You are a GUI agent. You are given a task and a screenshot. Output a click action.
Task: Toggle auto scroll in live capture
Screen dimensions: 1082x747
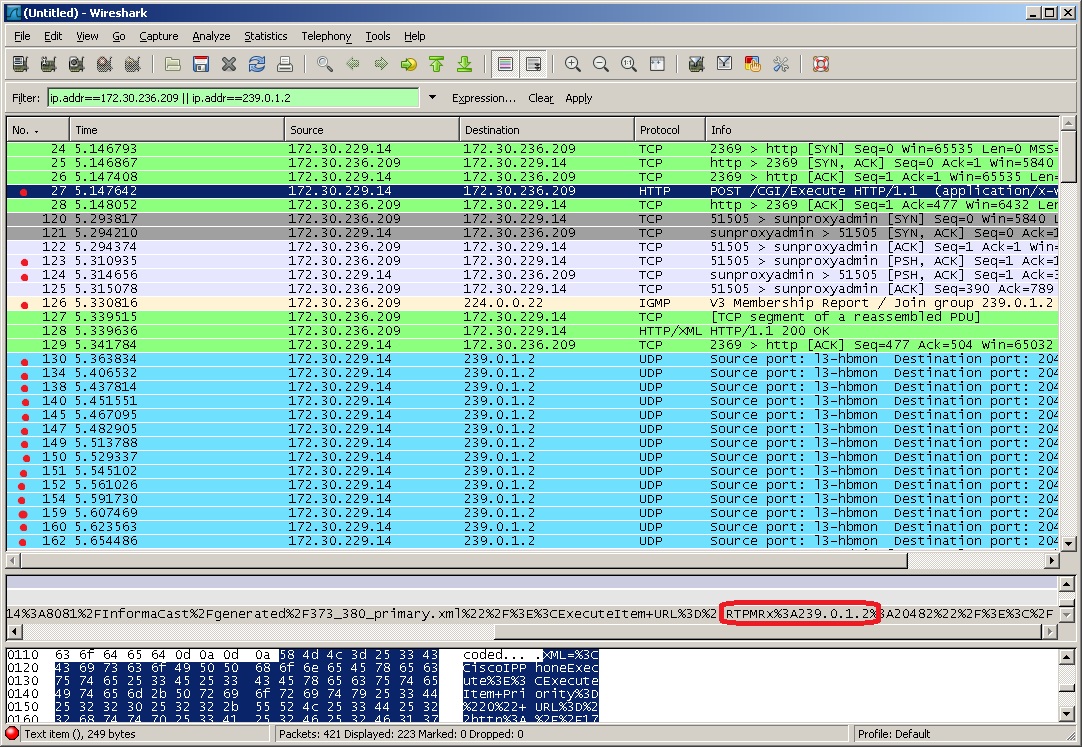tap(534, 64)
